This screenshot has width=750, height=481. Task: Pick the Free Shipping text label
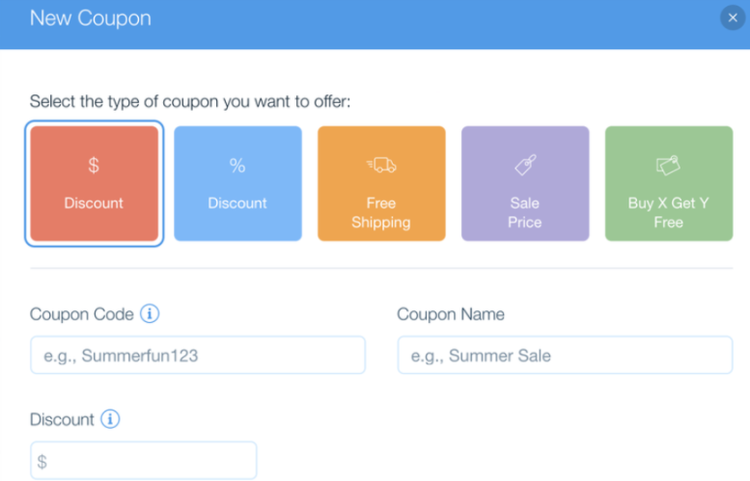pyautogui.click(x=381, y=213)
